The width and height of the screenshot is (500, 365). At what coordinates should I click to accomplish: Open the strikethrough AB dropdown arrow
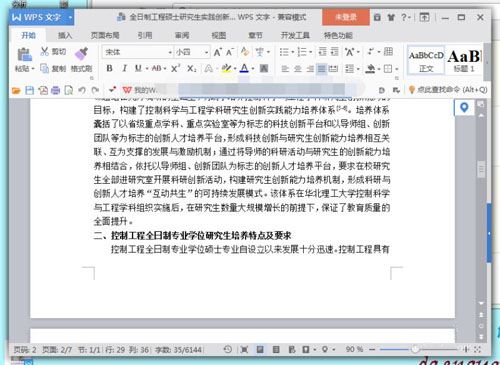pyautogui.click(x=165, y=69)
